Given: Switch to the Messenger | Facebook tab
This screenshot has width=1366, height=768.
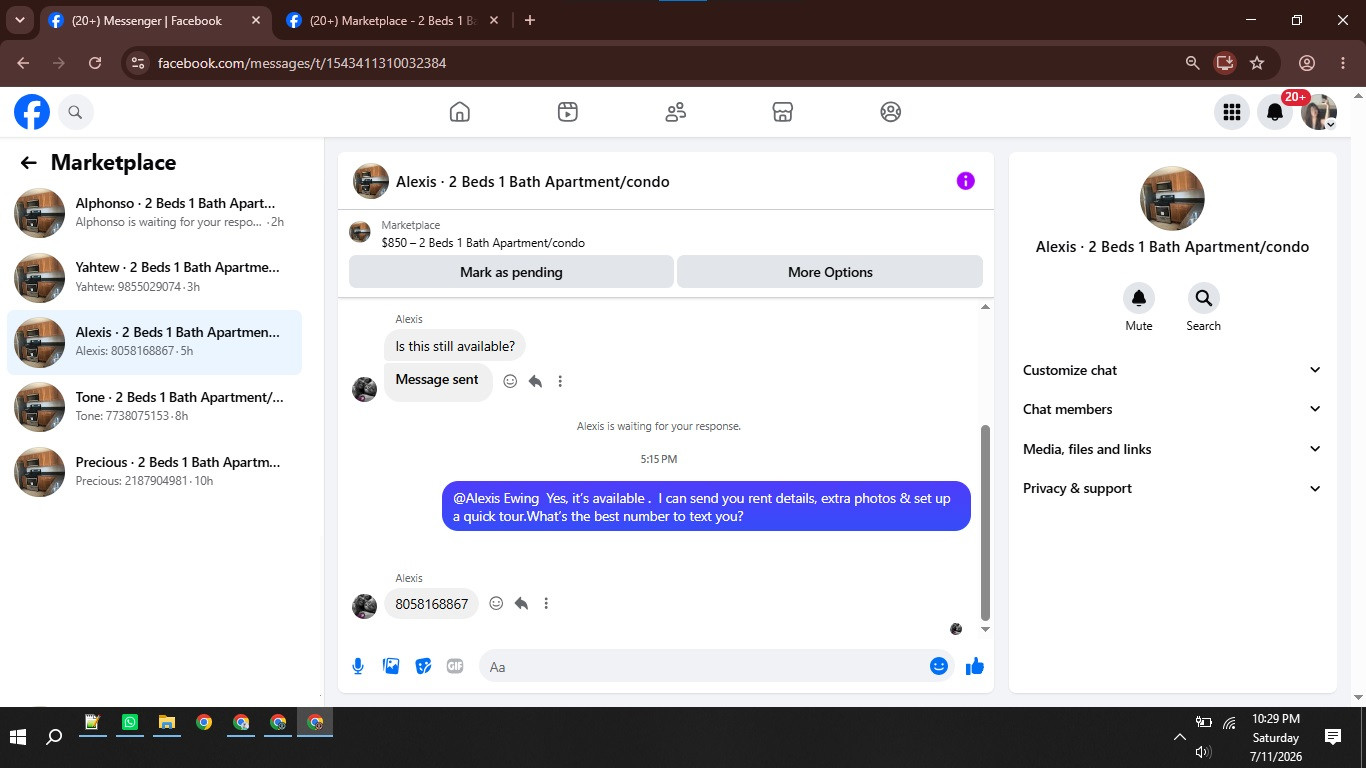Looking at the screenshot, I should 156,21.
